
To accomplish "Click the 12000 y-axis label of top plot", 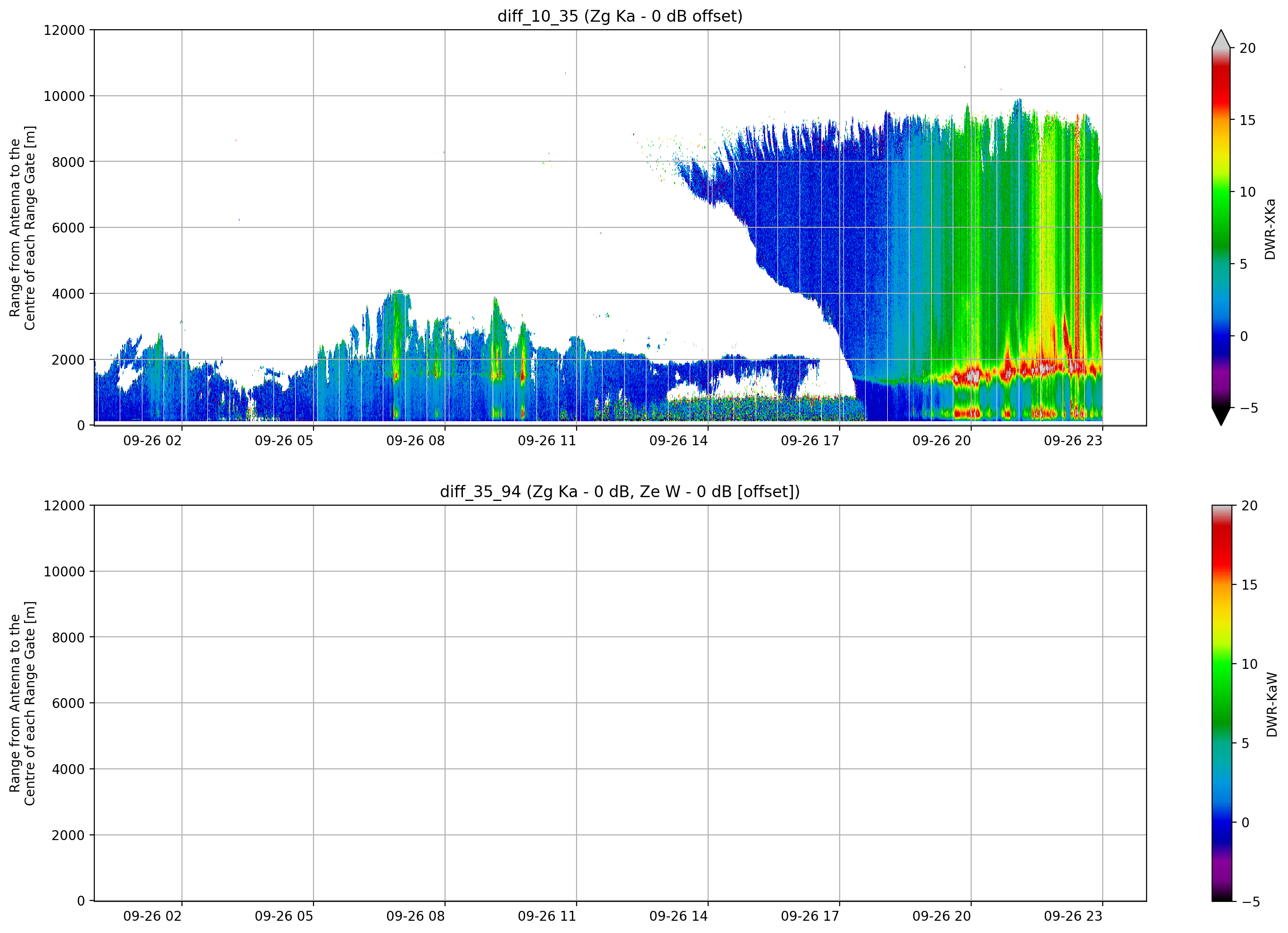I will [64, 30].
